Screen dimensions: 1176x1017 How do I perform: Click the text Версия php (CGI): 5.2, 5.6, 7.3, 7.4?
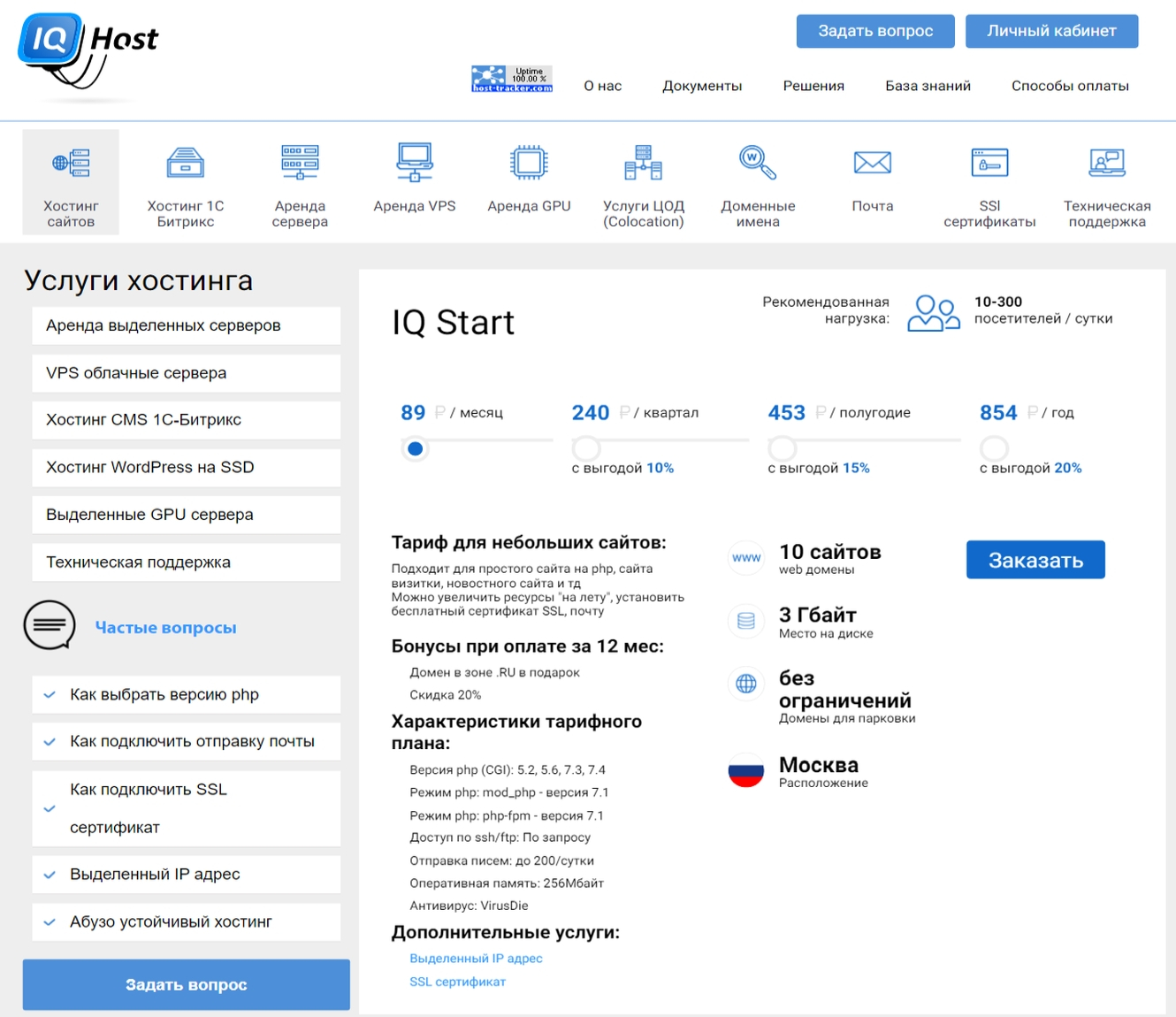[x=508, y=770]
